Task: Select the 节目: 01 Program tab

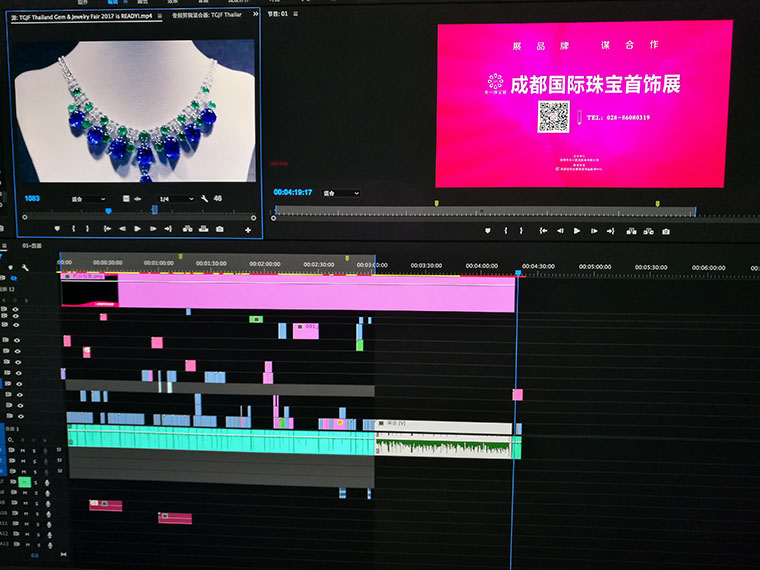Action: tap(278, 14)
